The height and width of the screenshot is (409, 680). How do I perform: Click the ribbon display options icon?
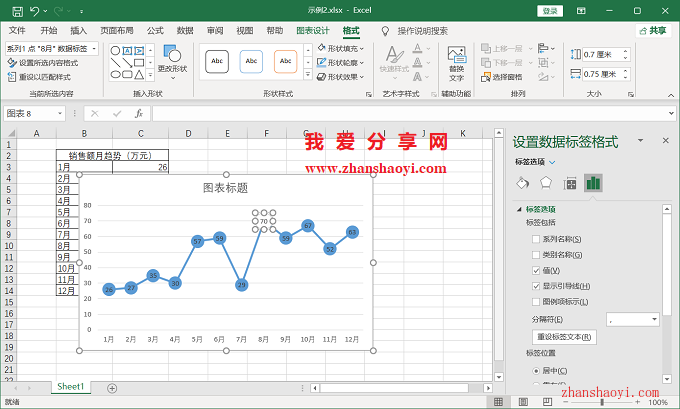[581, 11]
